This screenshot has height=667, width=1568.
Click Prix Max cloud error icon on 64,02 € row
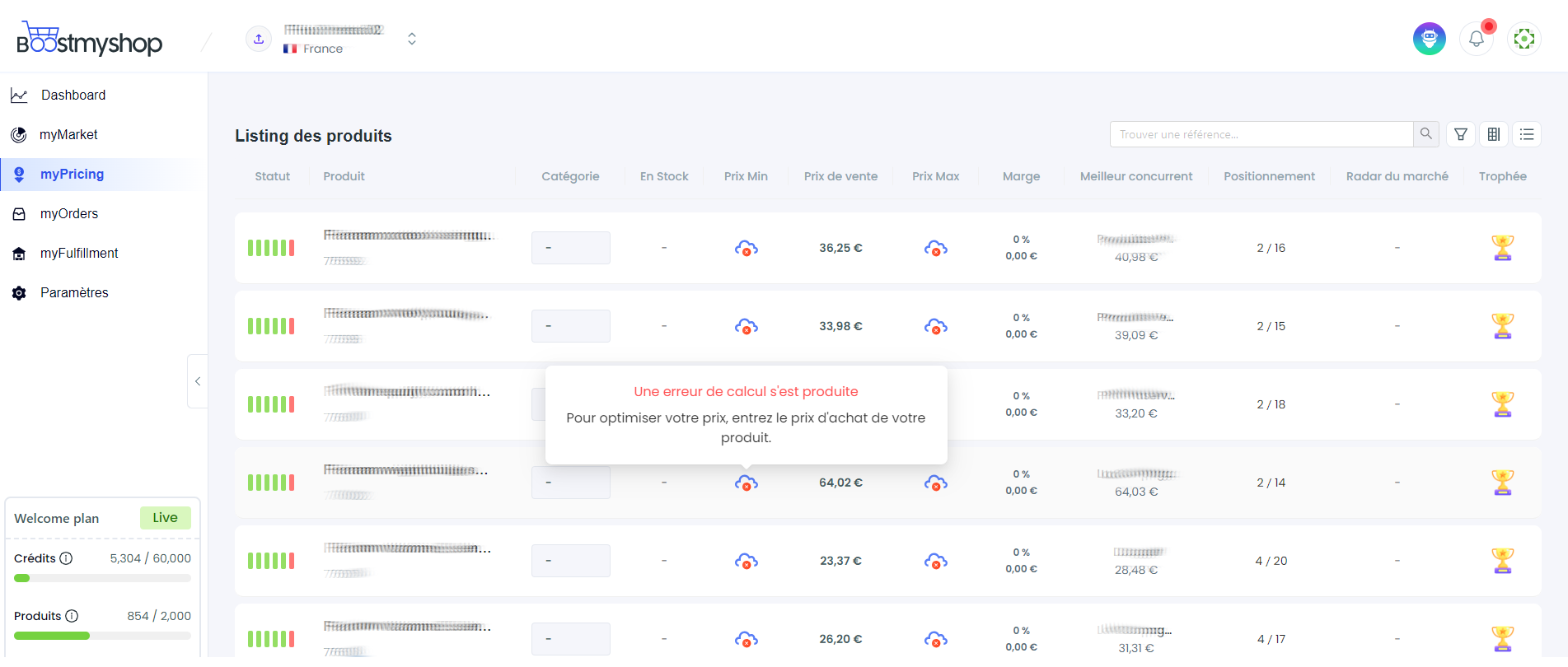point(936,483)
